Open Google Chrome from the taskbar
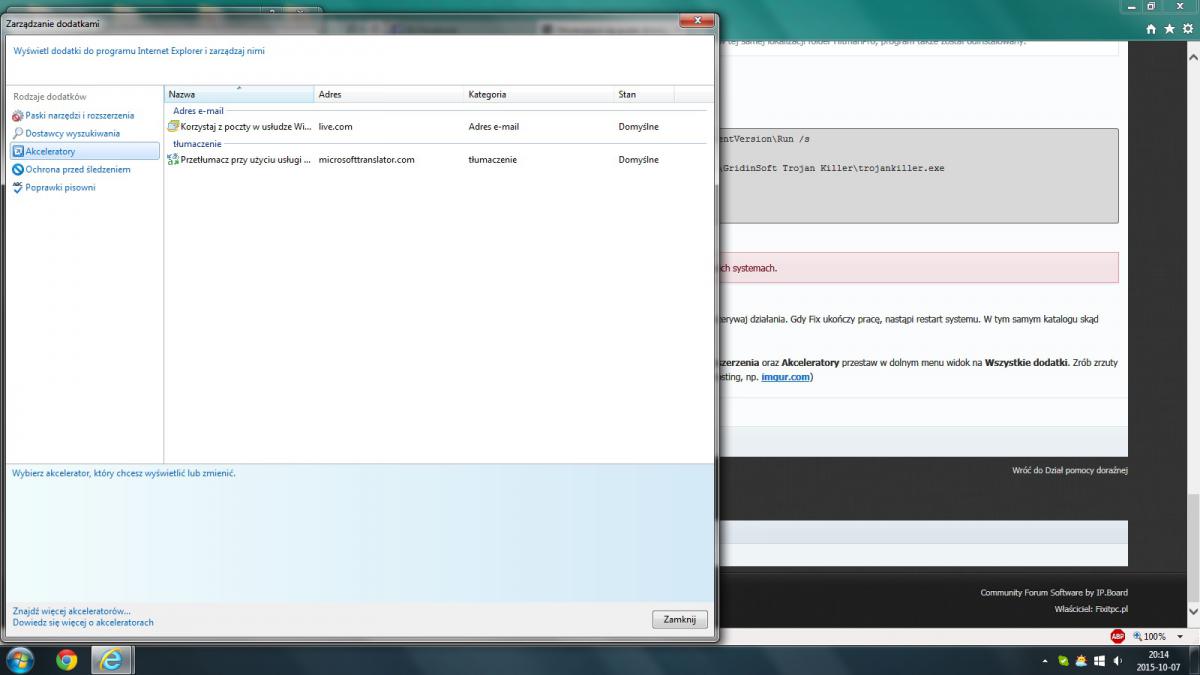 pyautogui.click(x=67, y=660)
